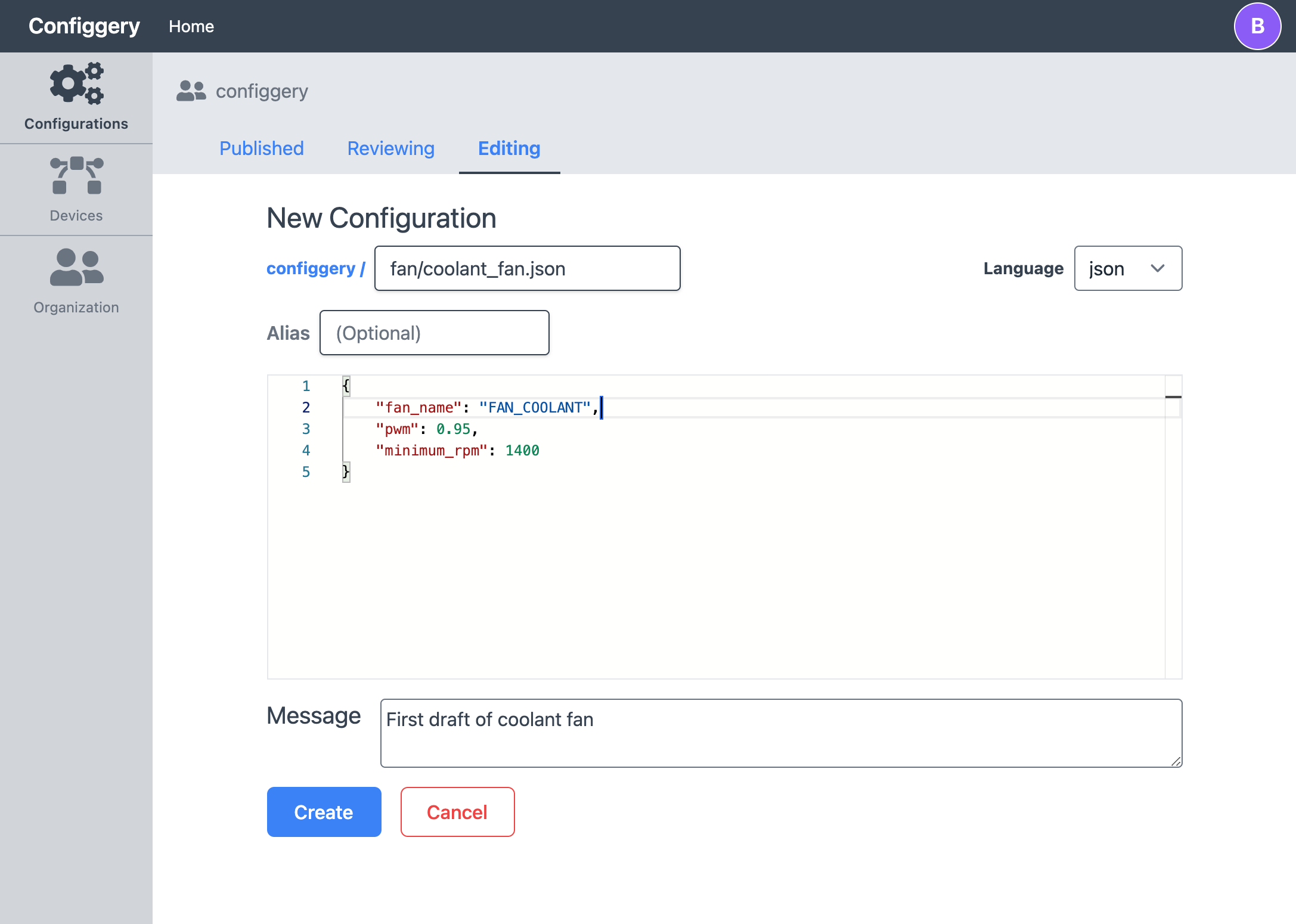Click the Configurations gears icon
Screen dimensions: 1296x924
(76, 83)
